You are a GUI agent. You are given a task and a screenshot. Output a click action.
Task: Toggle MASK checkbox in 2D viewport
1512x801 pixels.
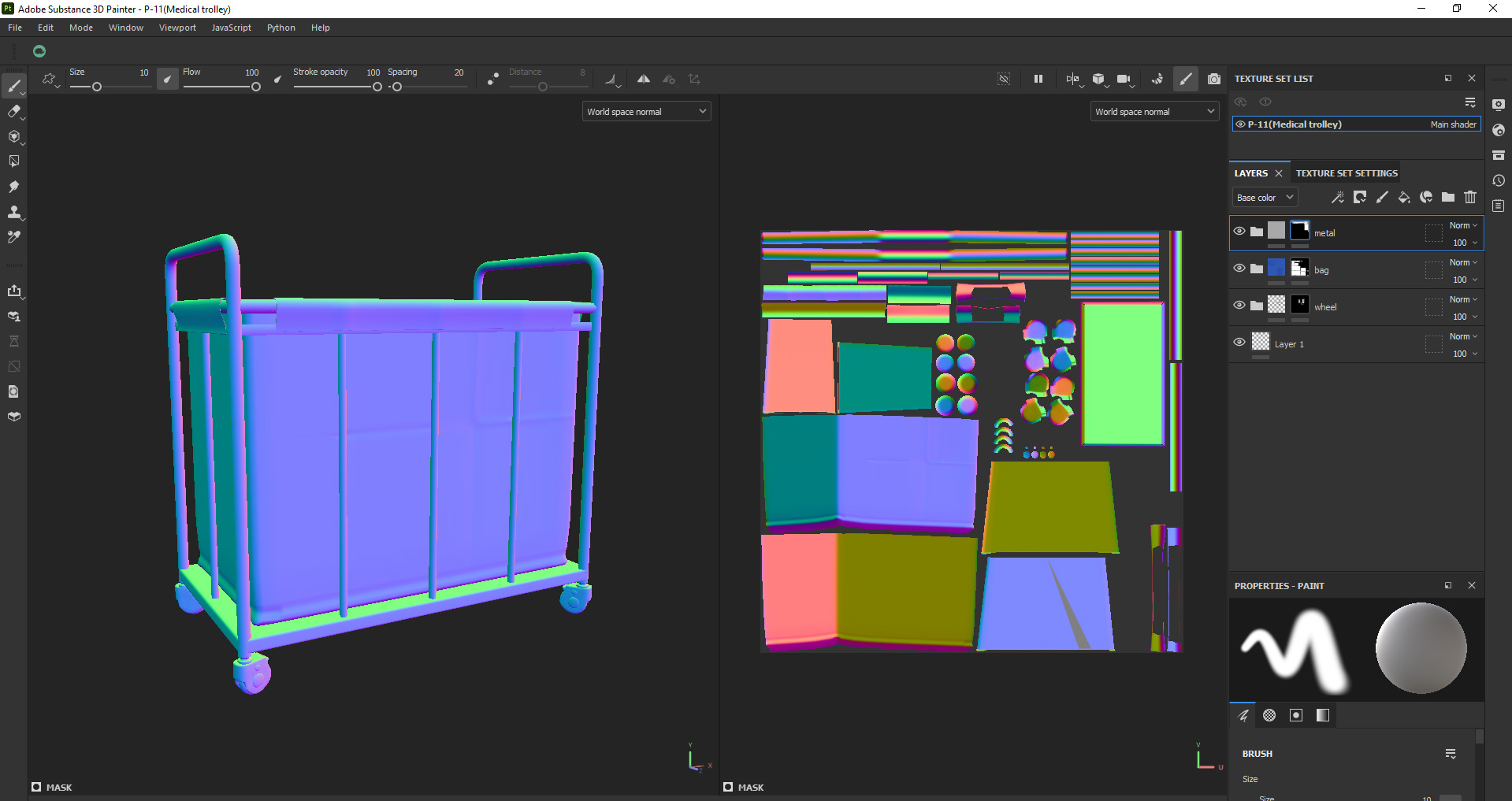click(728, 787)
